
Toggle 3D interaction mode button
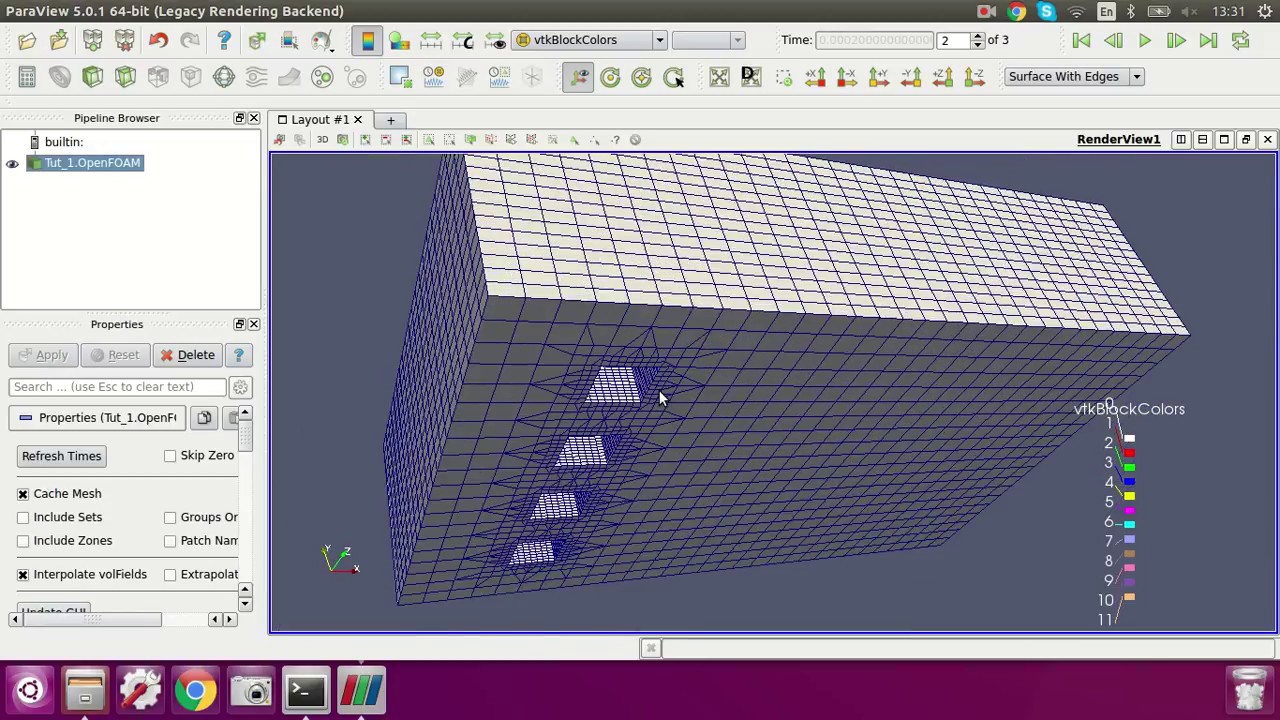point(322,140)
